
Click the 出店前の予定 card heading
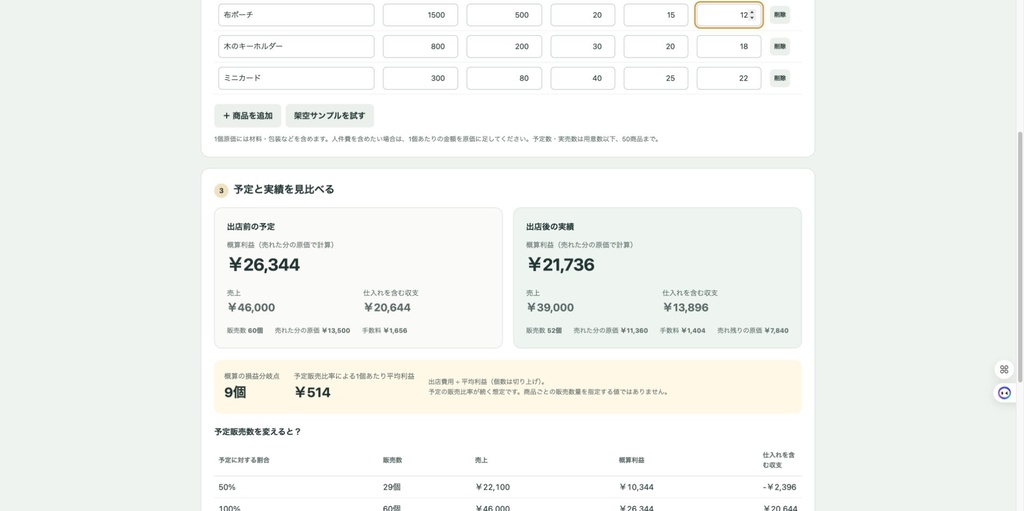(x=251, y=227)
